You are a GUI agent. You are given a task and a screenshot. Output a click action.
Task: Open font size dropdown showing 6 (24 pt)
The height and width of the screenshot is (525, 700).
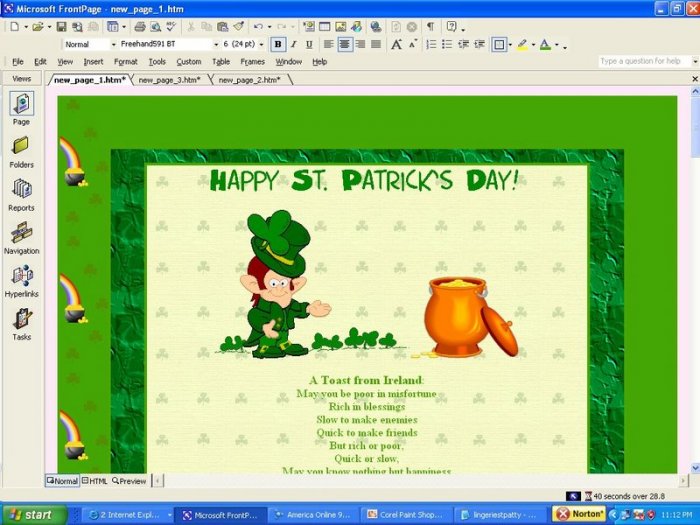(262, 44)
